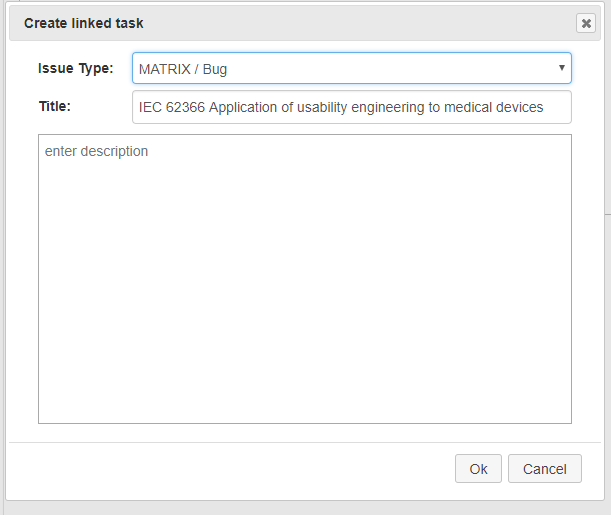Click the small triangle in Issue Type field
This screenshot has width=611, height=515.
coord(562,68)
